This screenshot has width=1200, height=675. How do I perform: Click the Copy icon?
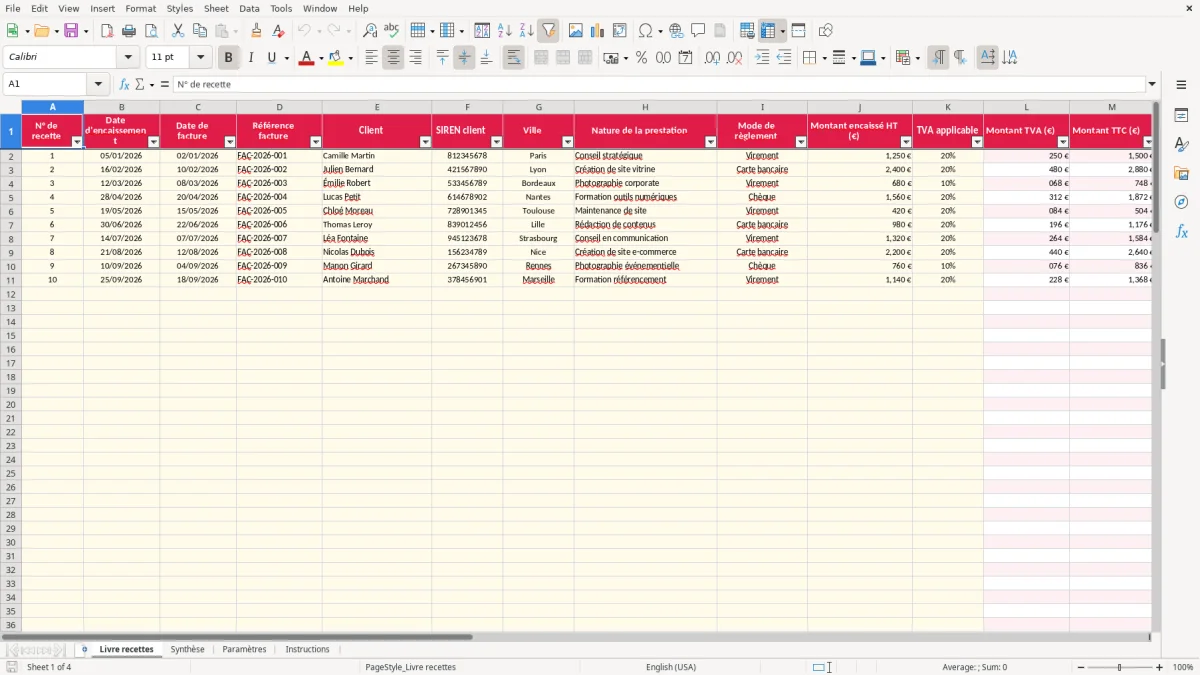[200, 31]
